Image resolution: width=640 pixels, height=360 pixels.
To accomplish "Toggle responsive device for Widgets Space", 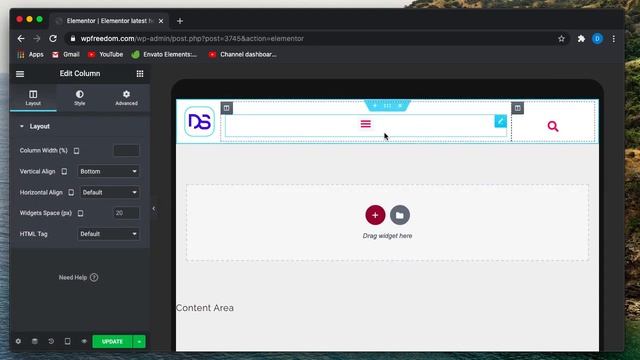I will coord(80,213).
